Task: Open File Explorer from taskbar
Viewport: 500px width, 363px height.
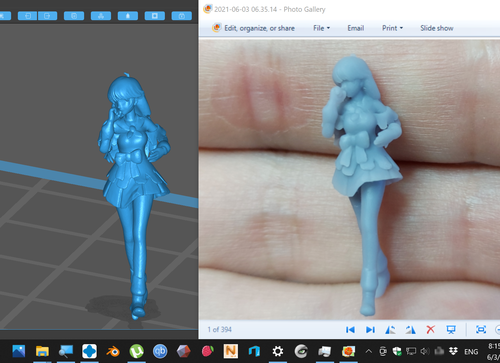Action: (x=42, y=351)
